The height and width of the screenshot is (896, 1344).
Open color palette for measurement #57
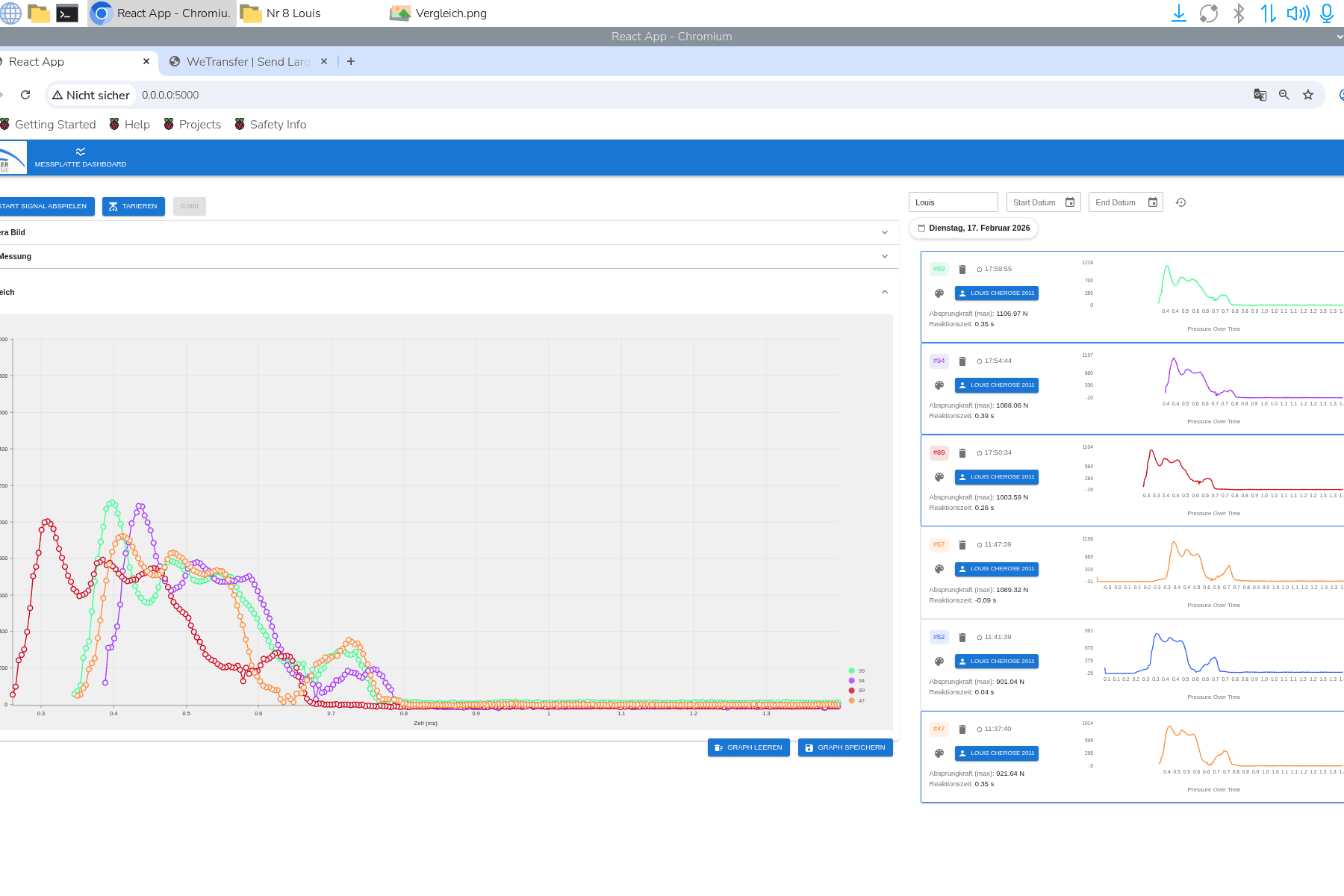[x=939, y=569]
